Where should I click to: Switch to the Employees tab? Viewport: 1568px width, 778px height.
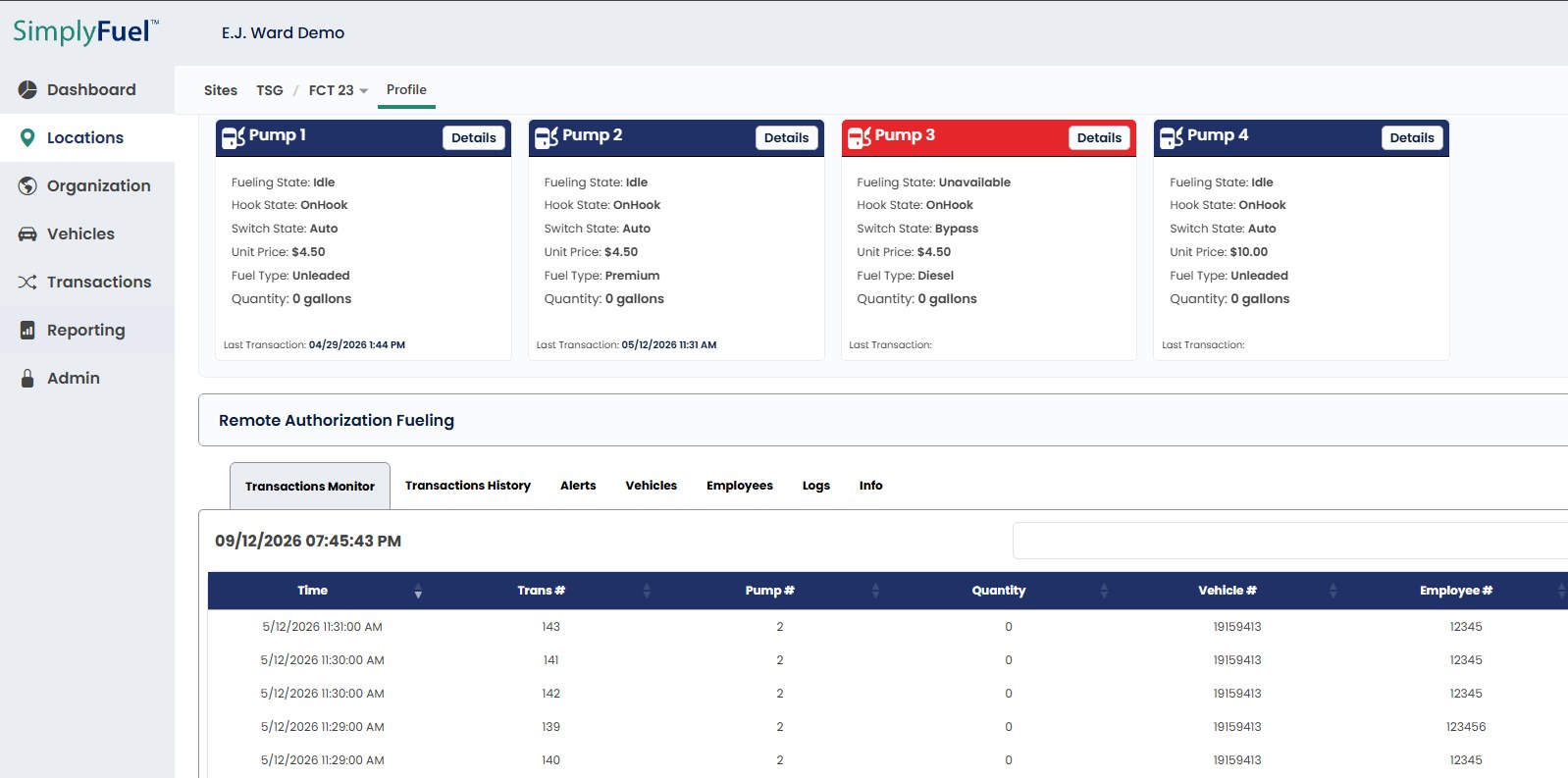pyautogui.click(x=740, y=486)
